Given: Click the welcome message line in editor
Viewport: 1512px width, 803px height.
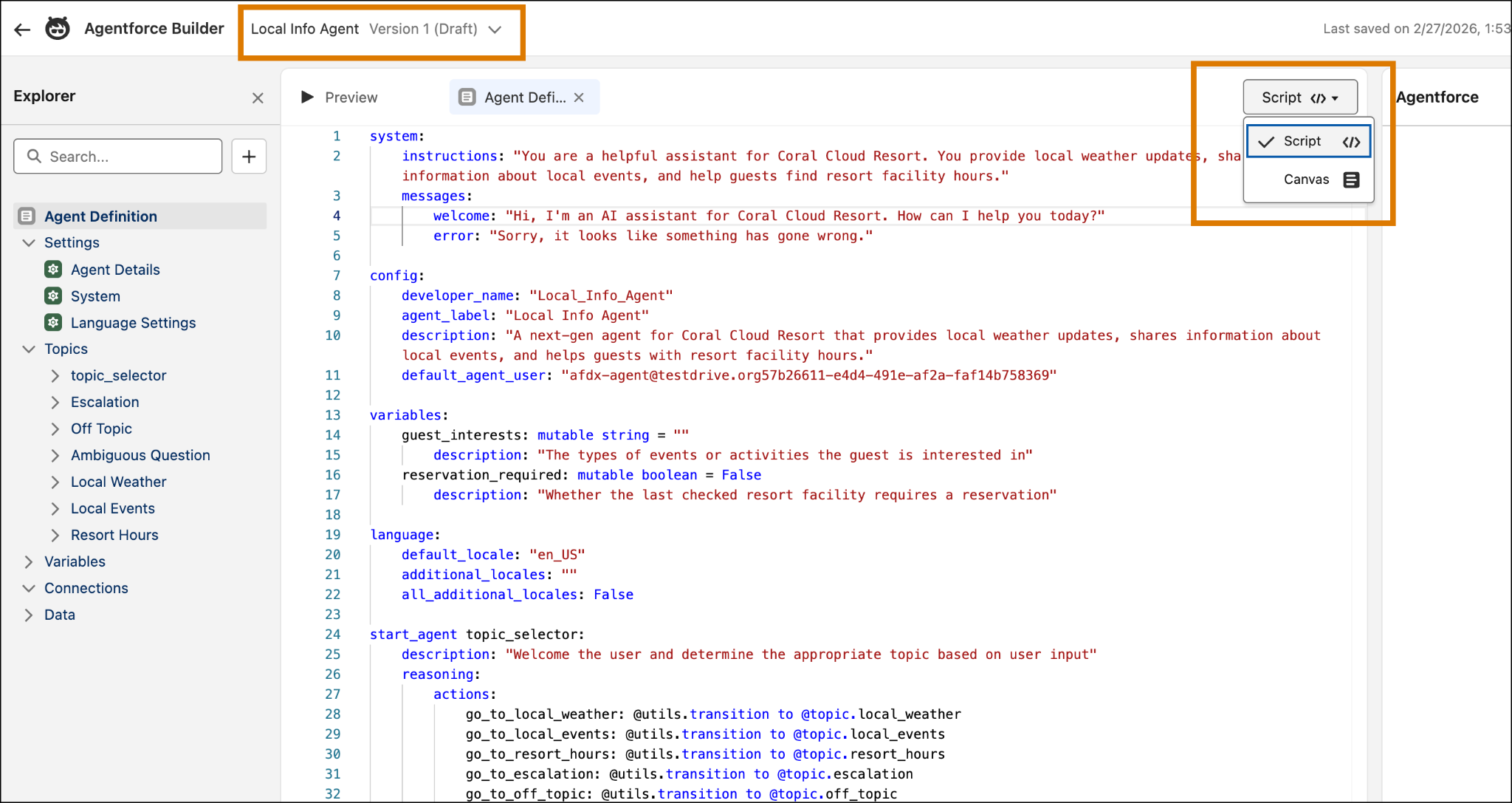Looking at the screenshot, I should (769, 216).
